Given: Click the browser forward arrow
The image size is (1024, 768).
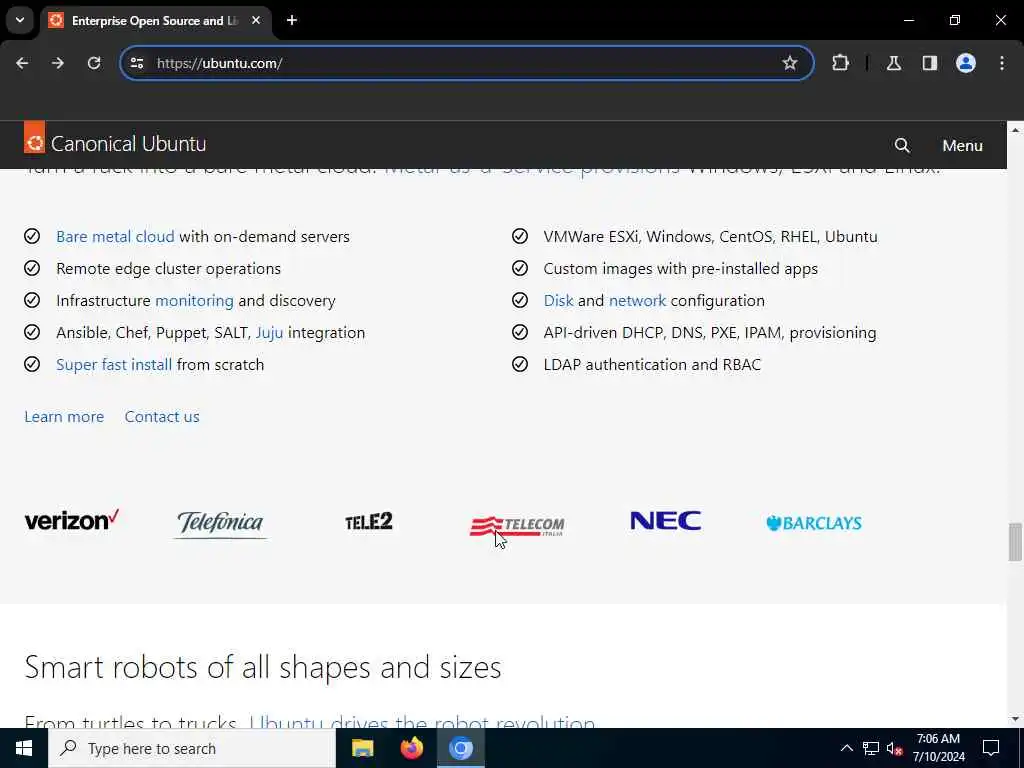Looking at the screenshot, I should tap(58, 63).
